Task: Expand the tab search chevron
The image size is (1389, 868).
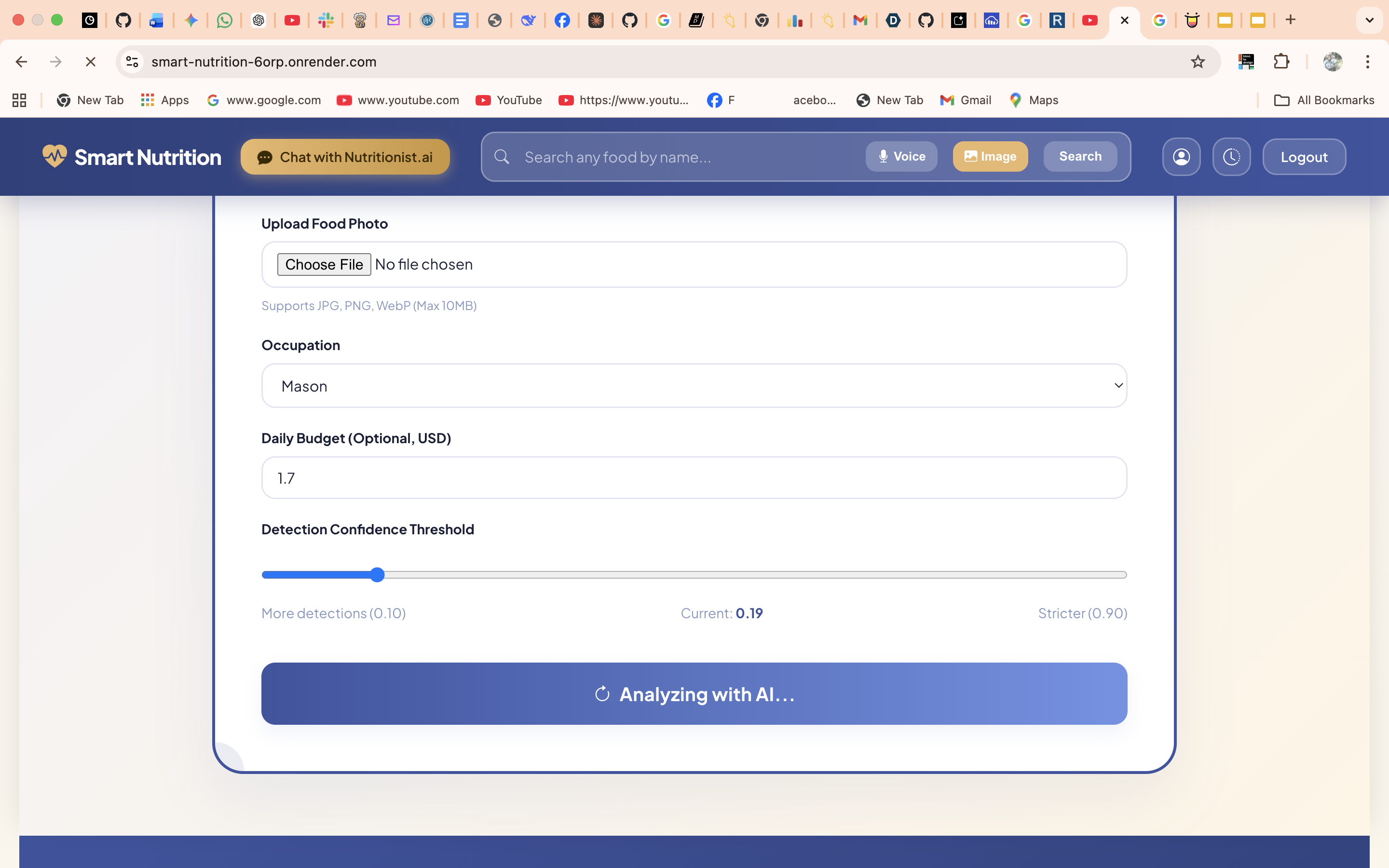Action: pos(1369,21)
